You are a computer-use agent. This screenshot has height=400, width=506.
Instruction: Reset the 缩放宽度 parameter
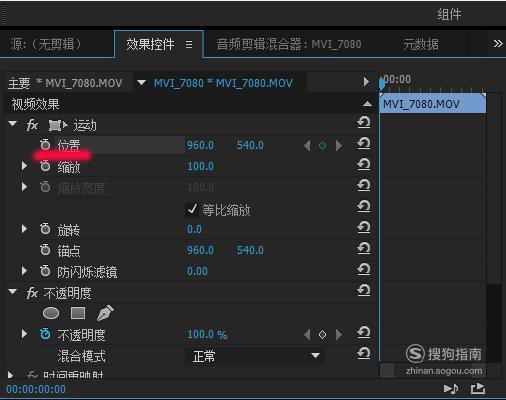[364, 185]
